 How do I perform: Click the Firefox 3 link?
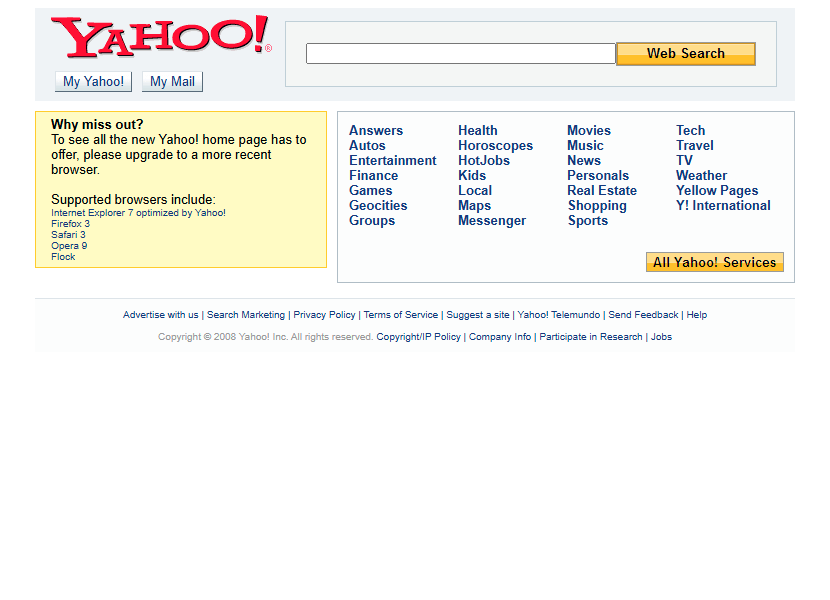[70, 224]
